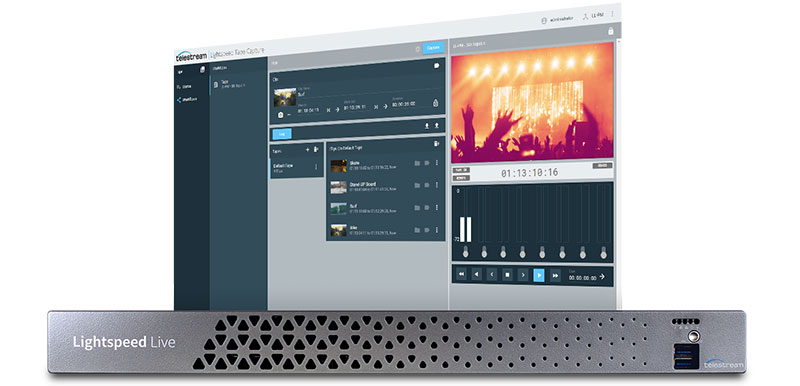
Task: Click the folder icon on Skate clip
Action: point(417,163)
